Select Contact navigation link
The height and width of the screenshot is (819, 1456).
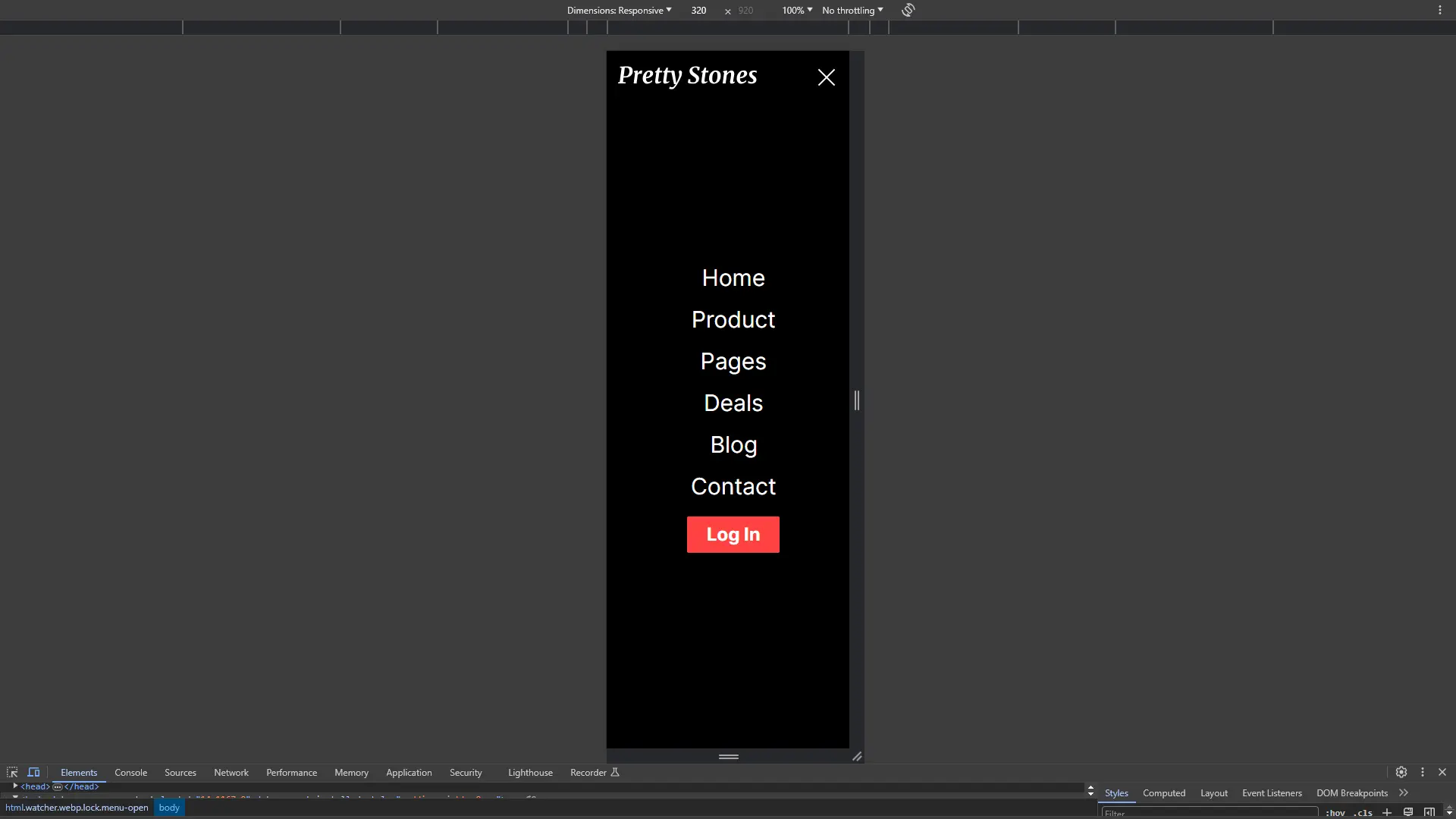click(x=733, y=485)
